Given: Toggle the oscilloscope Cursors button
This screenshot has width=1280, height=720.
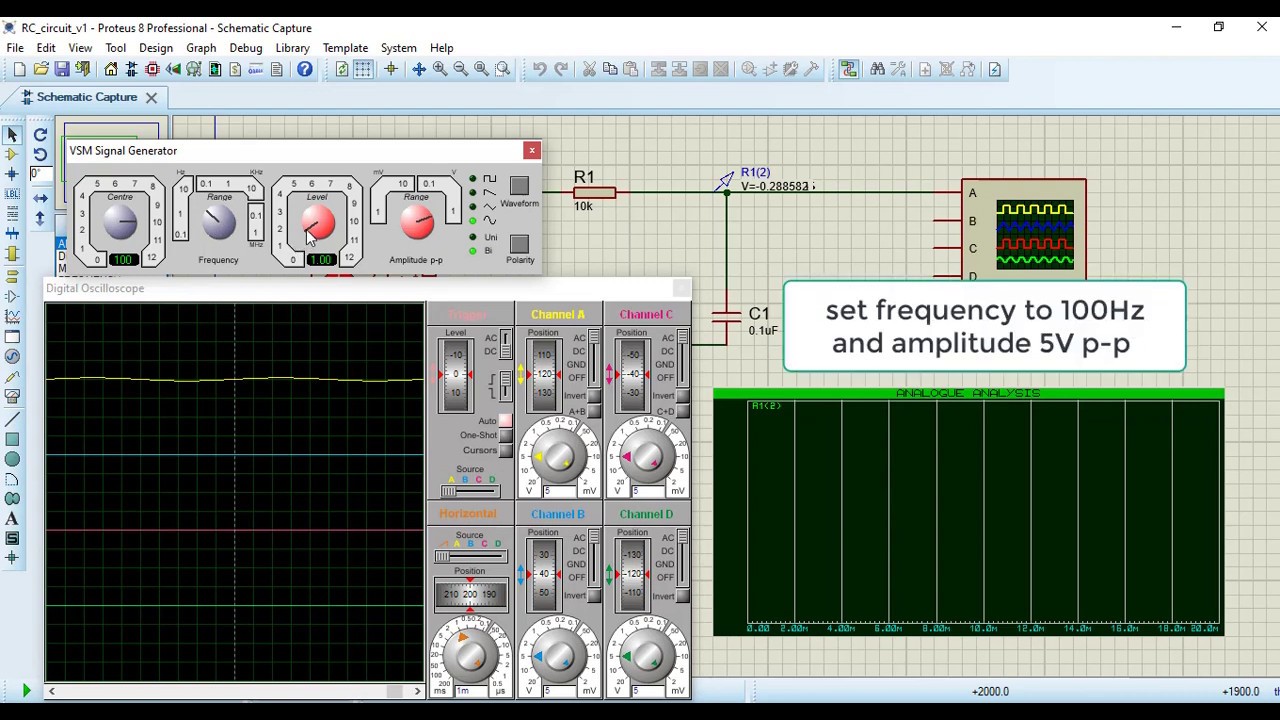Looking at the screenshot, I should pos(505,450).
